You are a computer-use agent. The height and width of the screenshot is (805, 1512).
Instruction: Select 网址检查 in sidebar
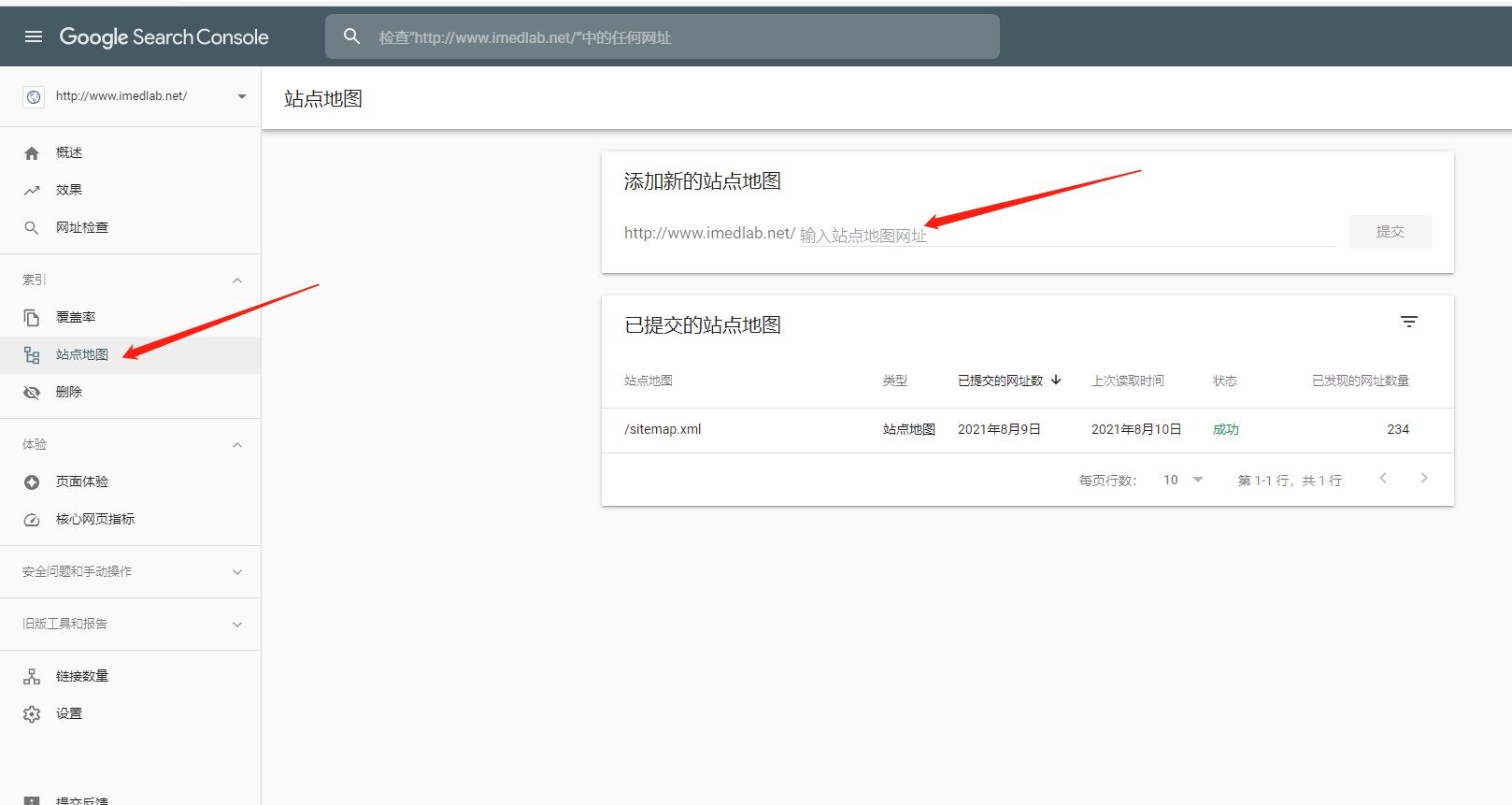(82, 228)
